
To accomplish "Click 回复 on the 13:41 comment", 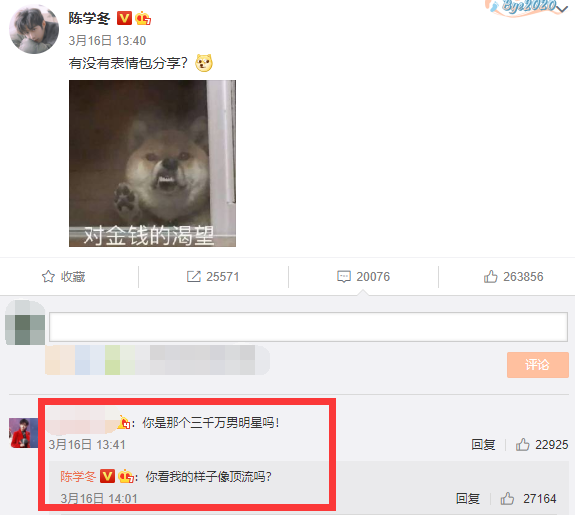I will (x=483, y=445).
